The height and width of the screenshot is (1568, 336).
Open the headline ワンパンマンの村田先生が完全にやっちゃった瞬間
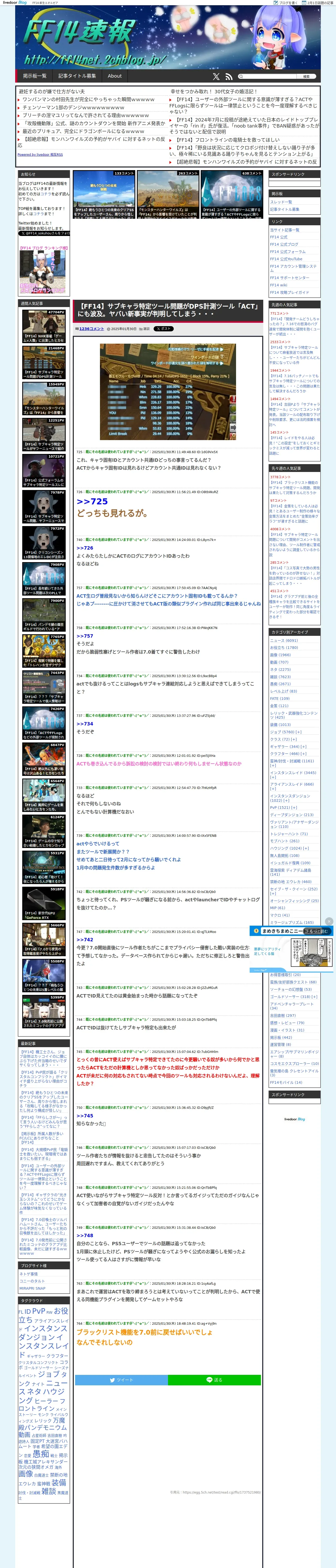click(88, 99)
